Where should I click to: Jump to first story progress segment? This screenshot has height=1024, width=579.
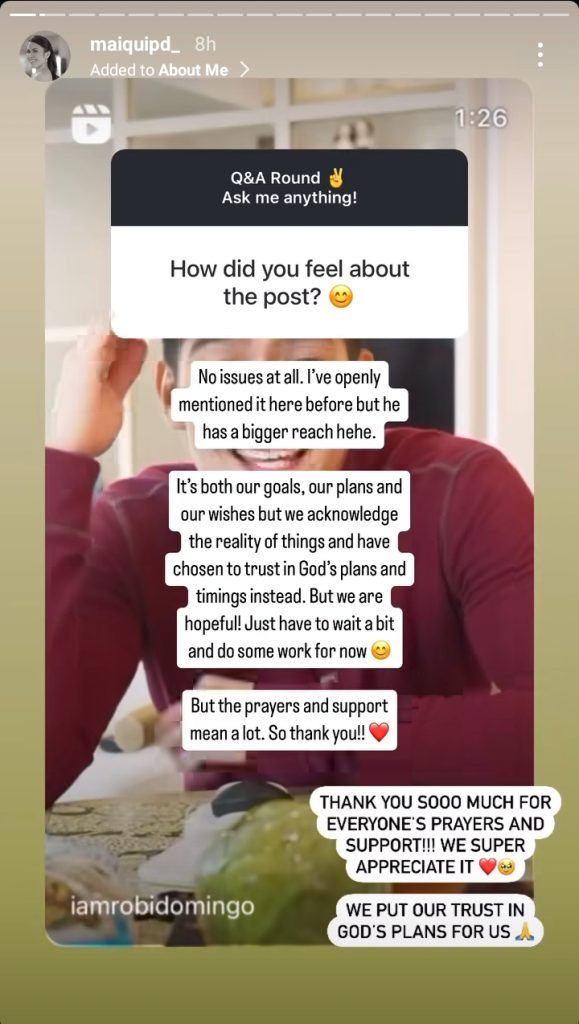[x=23, y=14]
